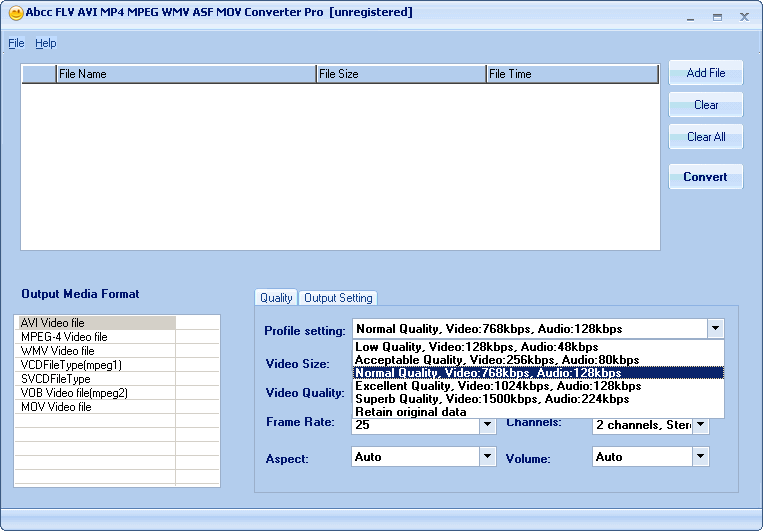Choose MOV Video file output format
The image size is (763, 531).
[x=56, y=407]
